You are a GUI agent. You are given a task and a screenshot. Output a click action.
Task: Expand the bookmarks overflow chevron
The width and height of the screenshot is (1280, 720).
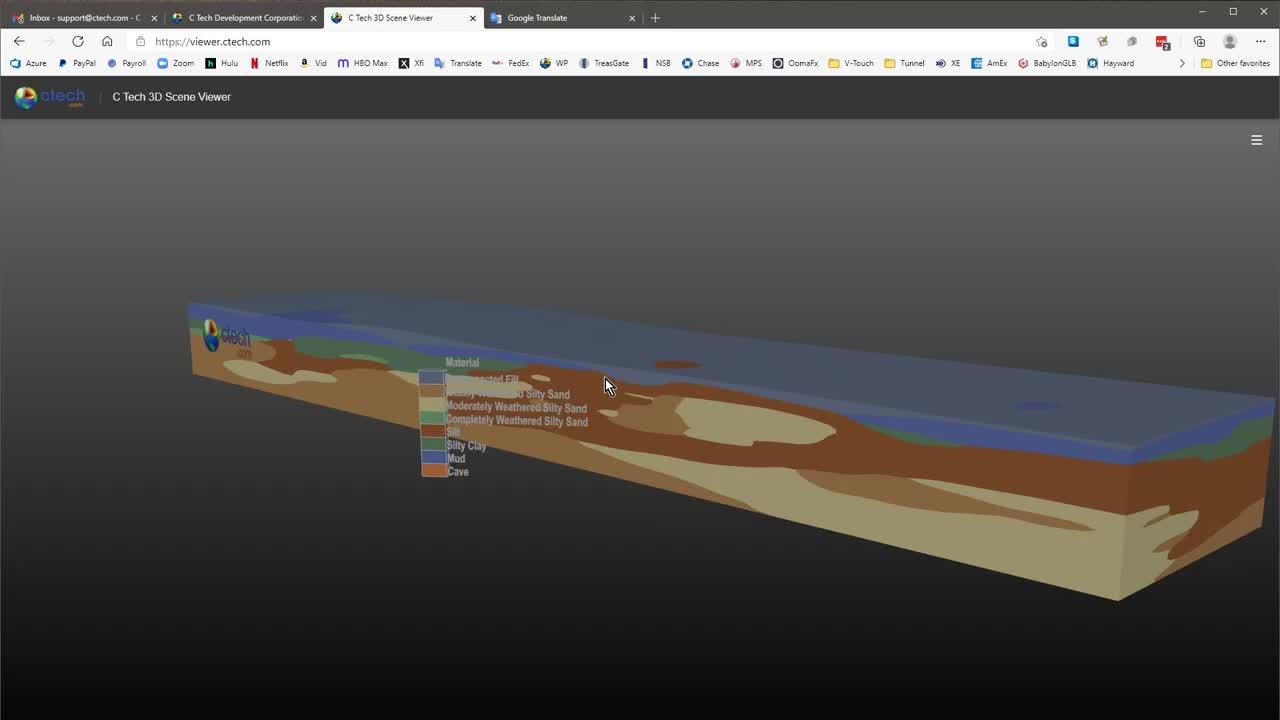tap(1182, 63)
